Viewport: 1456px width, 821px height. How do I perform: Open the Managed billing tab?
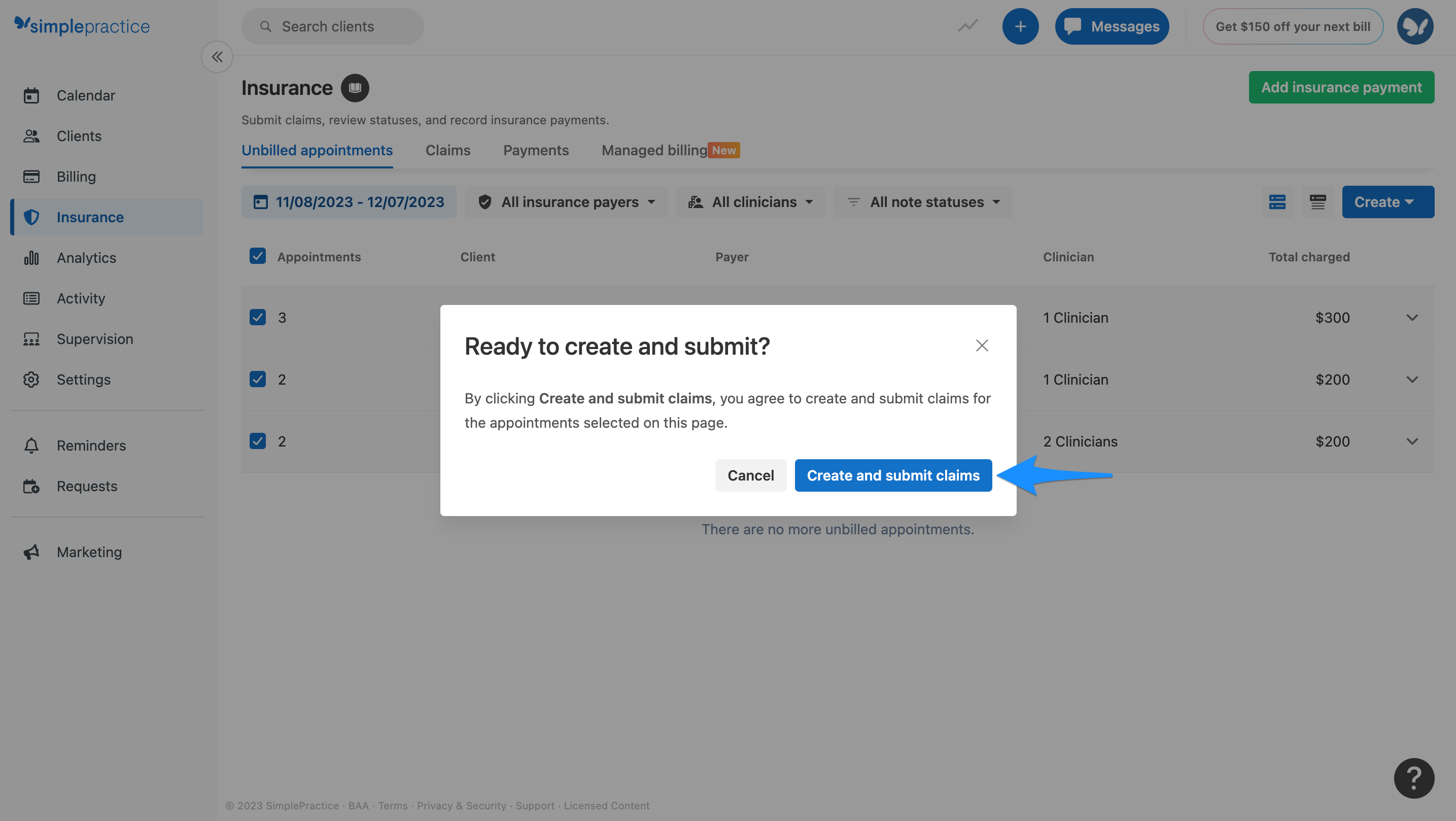(x=654, y=150)
